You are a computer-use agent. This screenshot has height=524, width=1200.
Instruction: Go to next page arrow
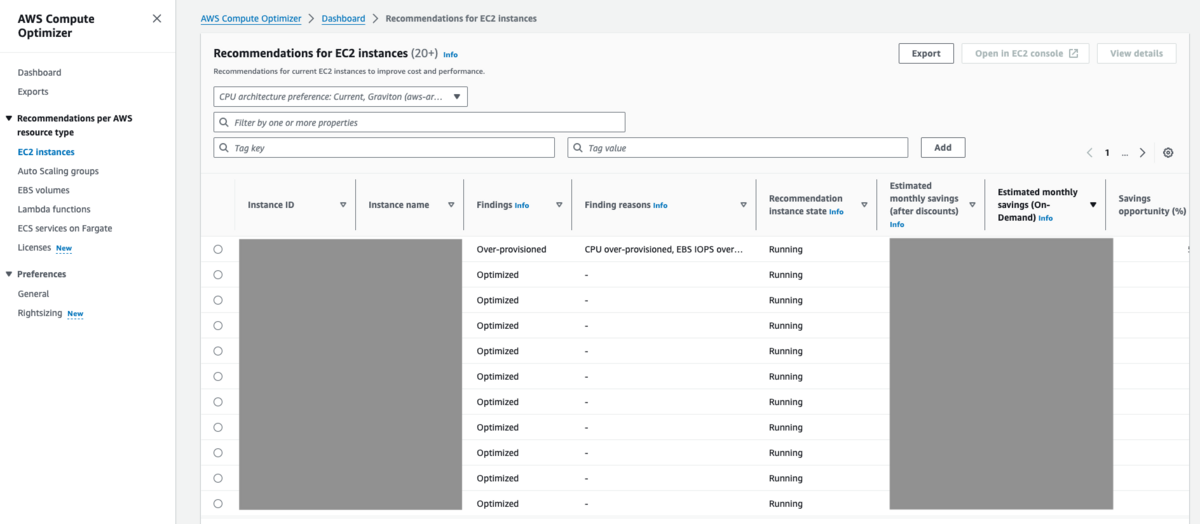(x=1143, y=153)
